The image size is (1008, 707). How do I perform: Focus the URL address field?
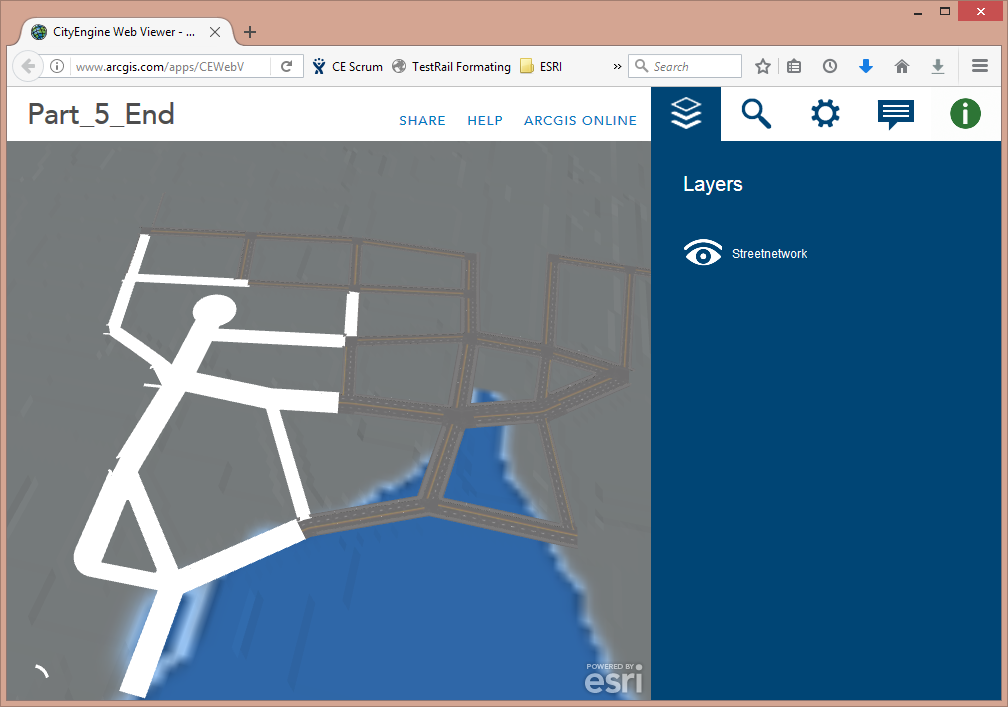coord(168,67)
